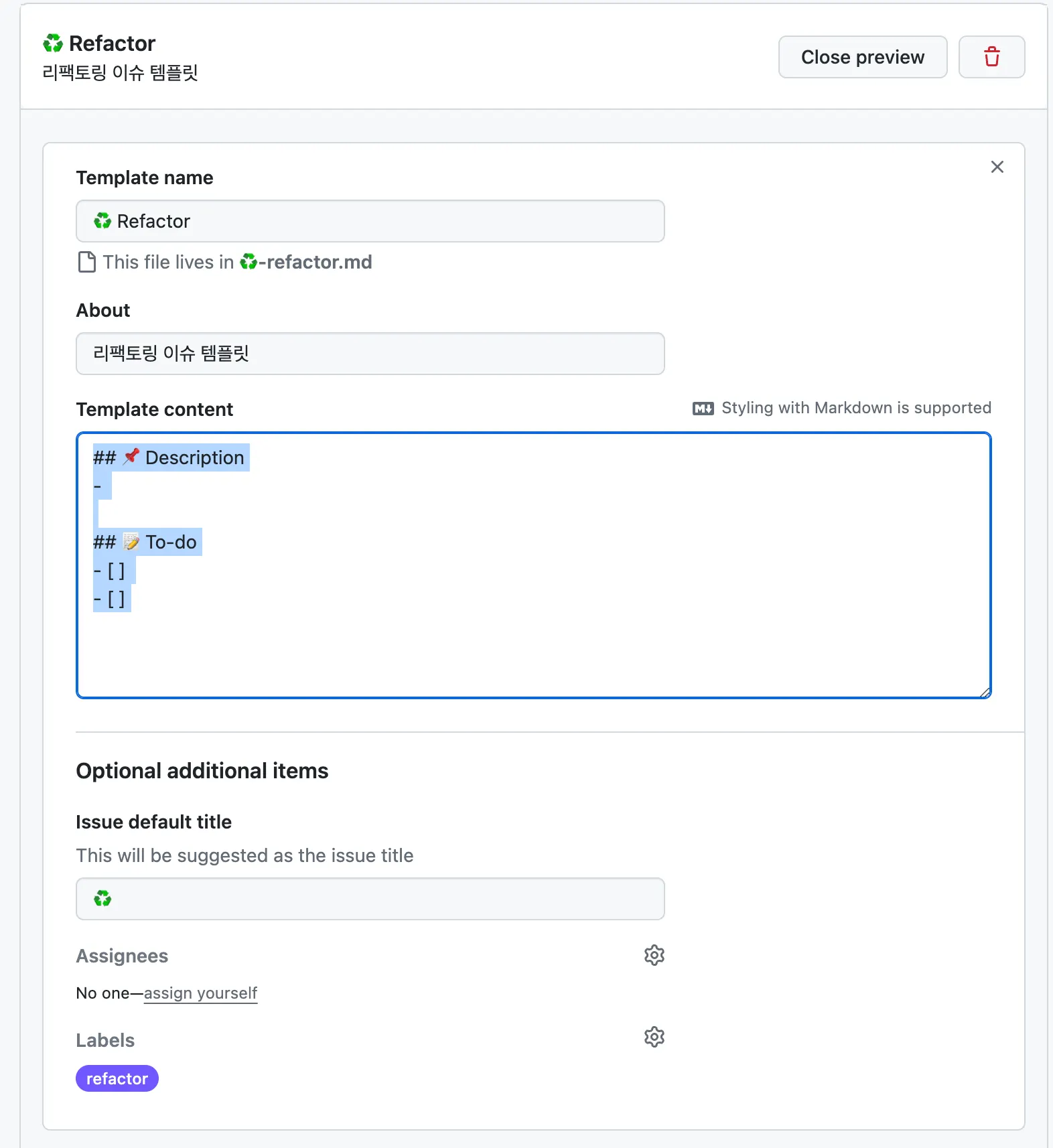Screen dimensions: 1053x1148
Task: Click the To-do heading line in content
Action: point(171,542)
